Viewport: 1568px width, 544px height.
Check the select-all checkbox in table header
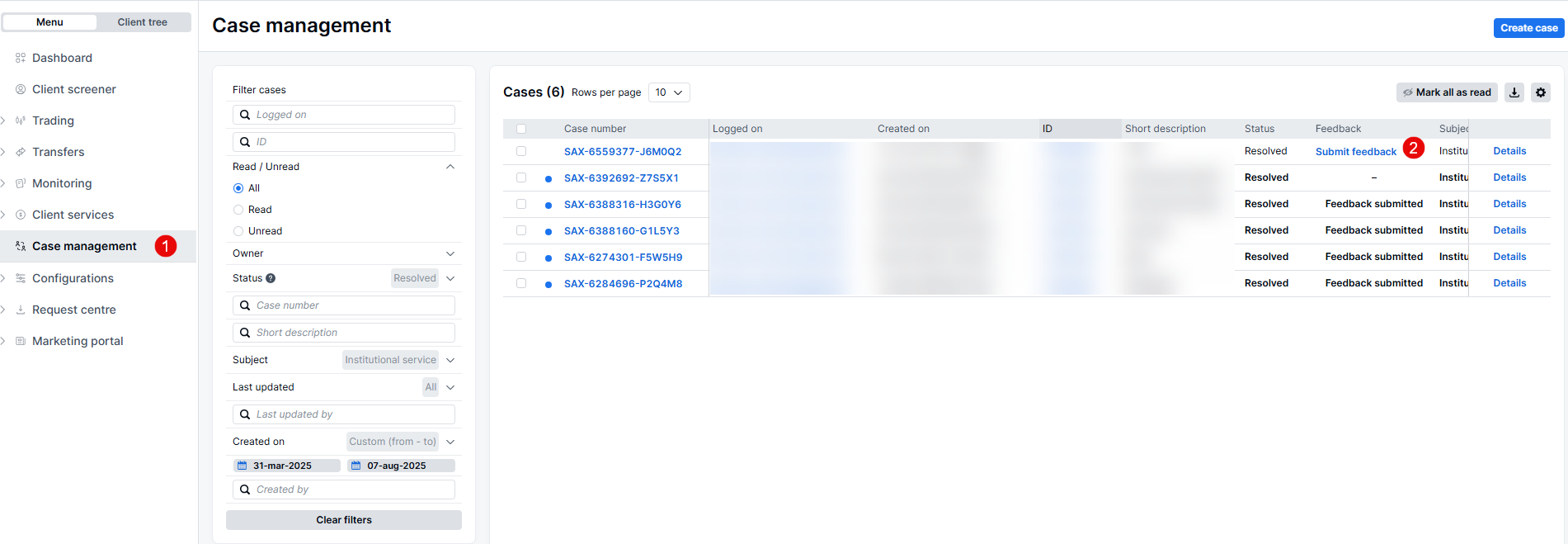521,129
